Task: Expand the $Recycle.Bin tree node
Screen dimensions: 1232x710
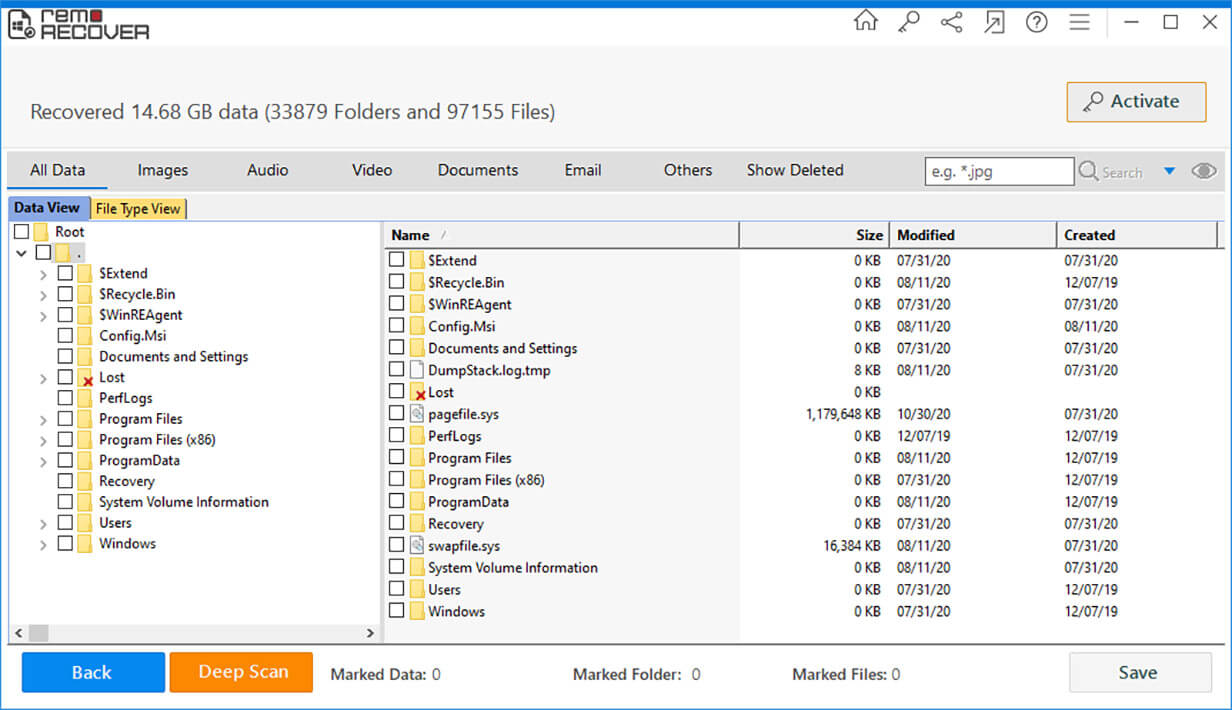Action: pyautogui.click(x=43, y=295)
